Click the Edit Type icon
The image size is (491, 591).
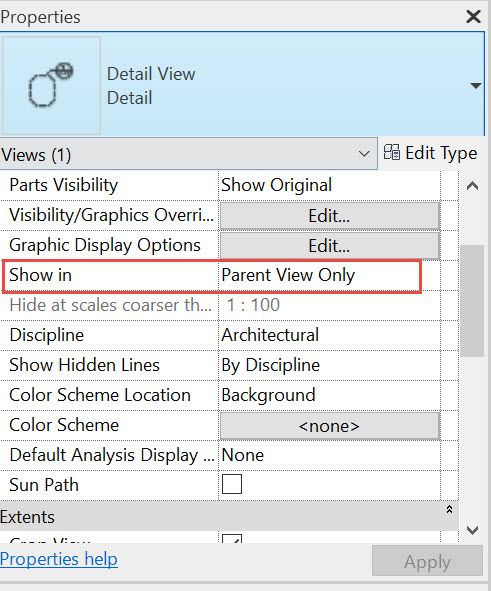(x=392, y=153)
